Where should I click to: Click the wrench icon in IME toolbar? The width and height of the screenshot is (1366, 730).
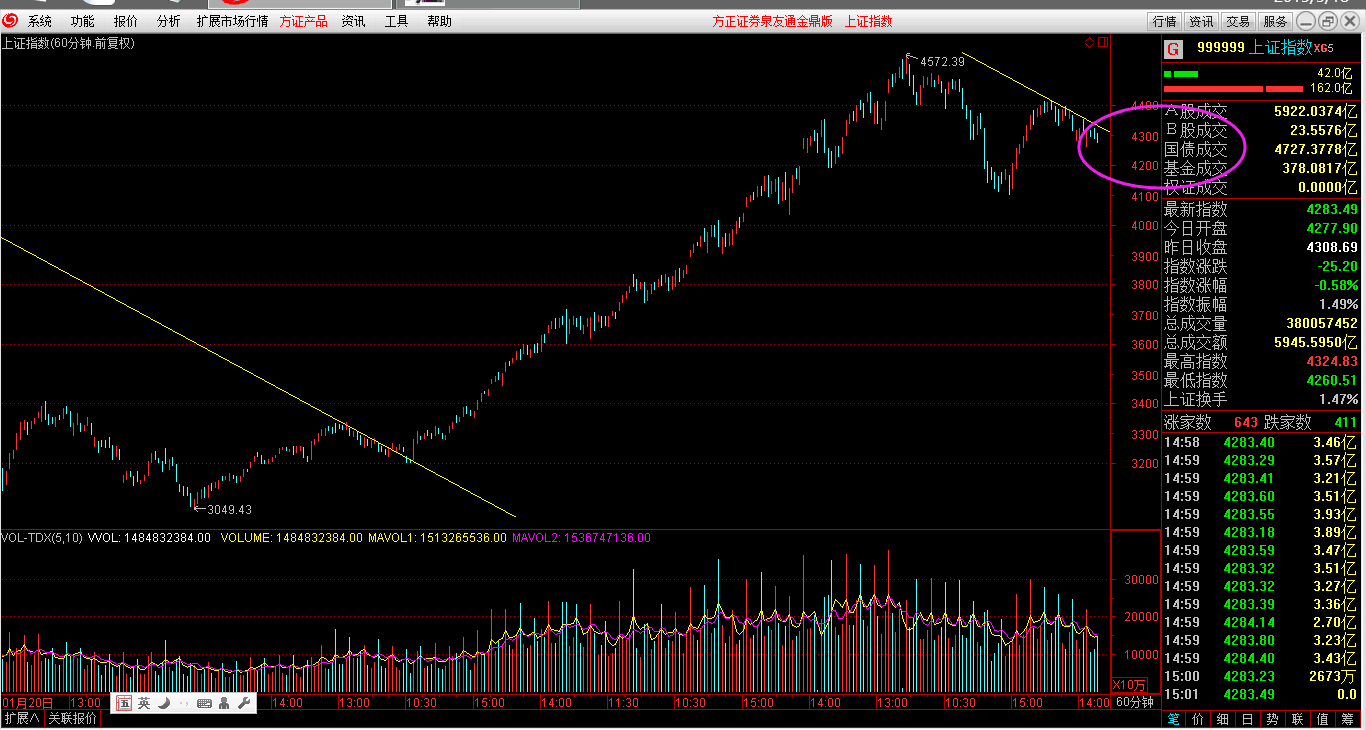pos(243,703)
